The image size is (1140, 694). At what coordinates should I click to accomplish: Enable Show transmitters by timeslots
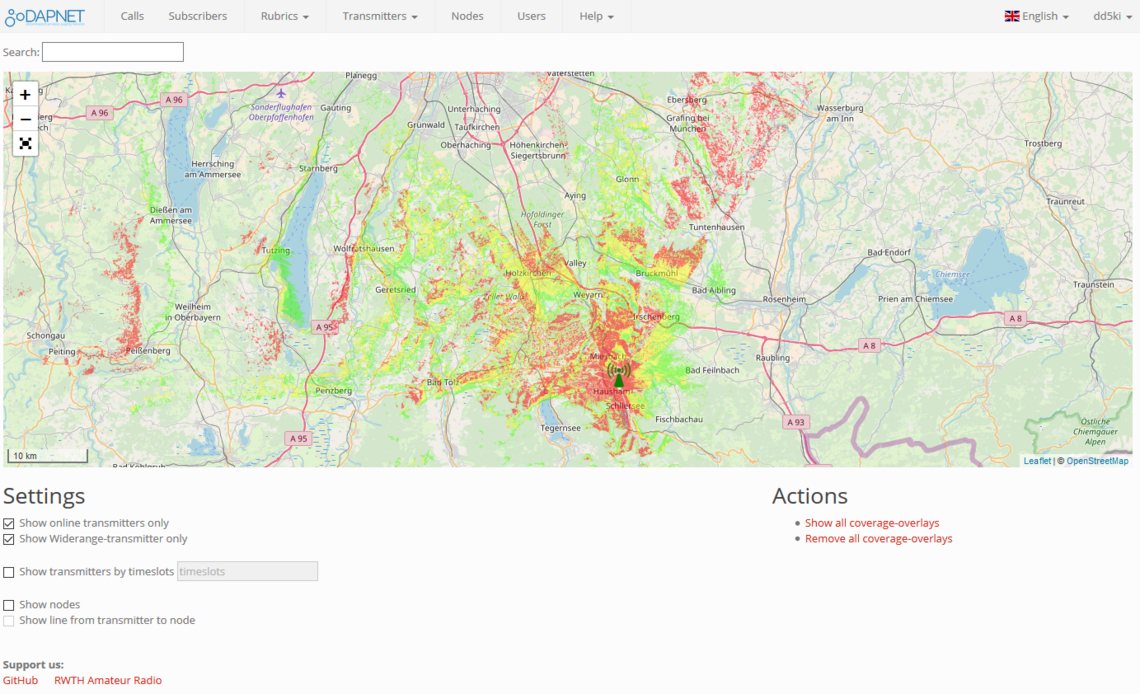pyautogui.click(x=9, y=572)
